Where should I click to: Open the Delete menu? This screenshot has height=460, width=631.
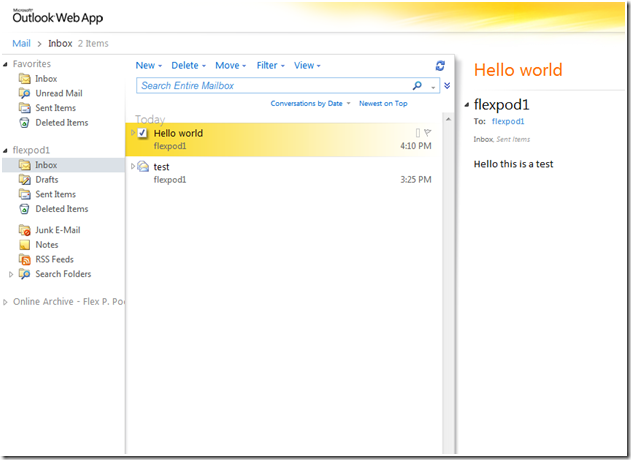[188, 65]
